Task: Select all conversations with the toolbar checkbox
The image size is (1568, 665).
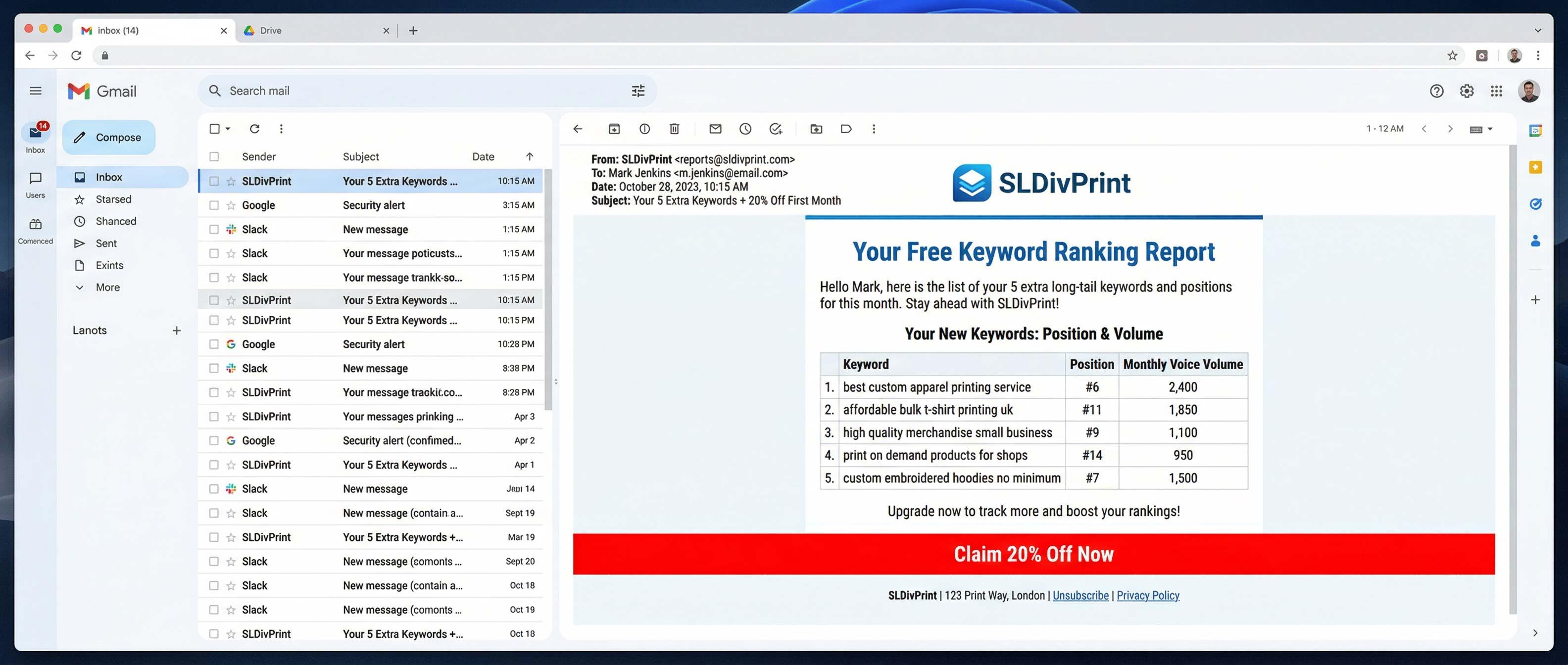Action: tap(214, 129)
